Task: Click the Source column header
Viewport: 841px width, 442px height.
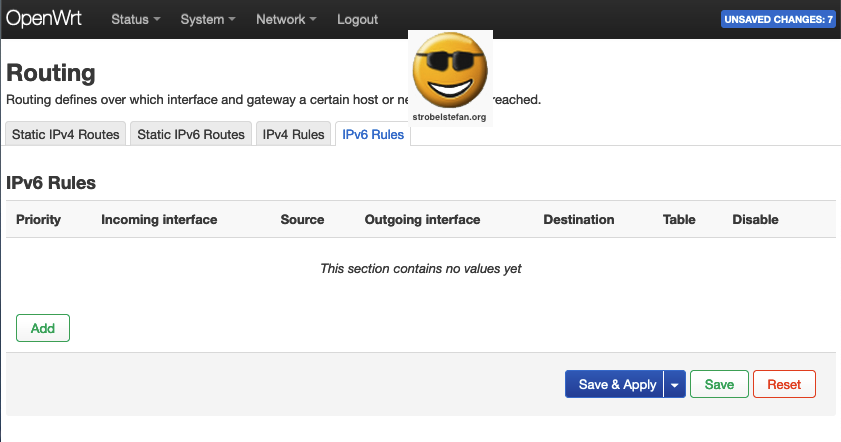Action: click(x=303, y=219)
